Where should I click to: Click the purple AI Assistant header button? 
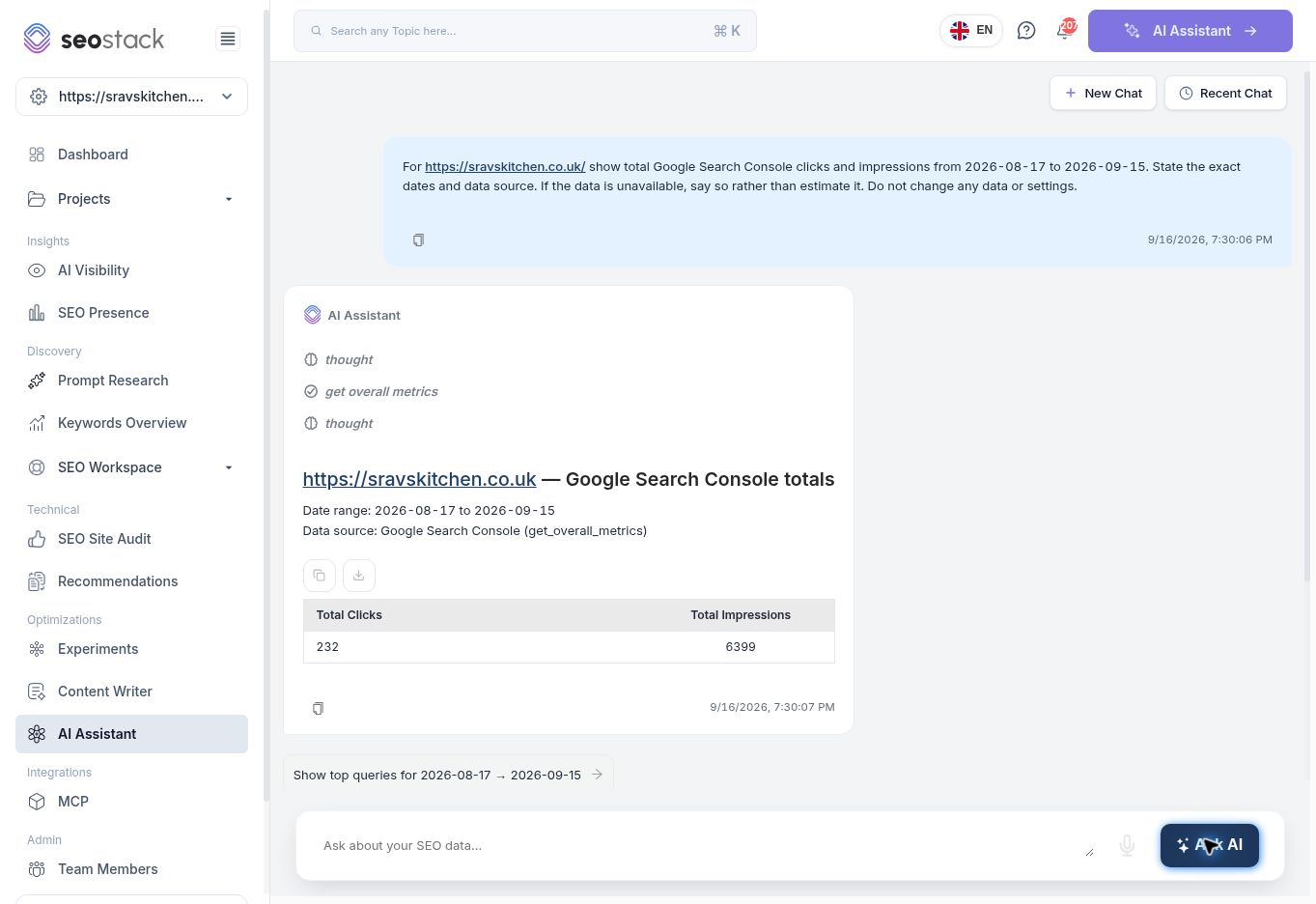coord(1190,31)
